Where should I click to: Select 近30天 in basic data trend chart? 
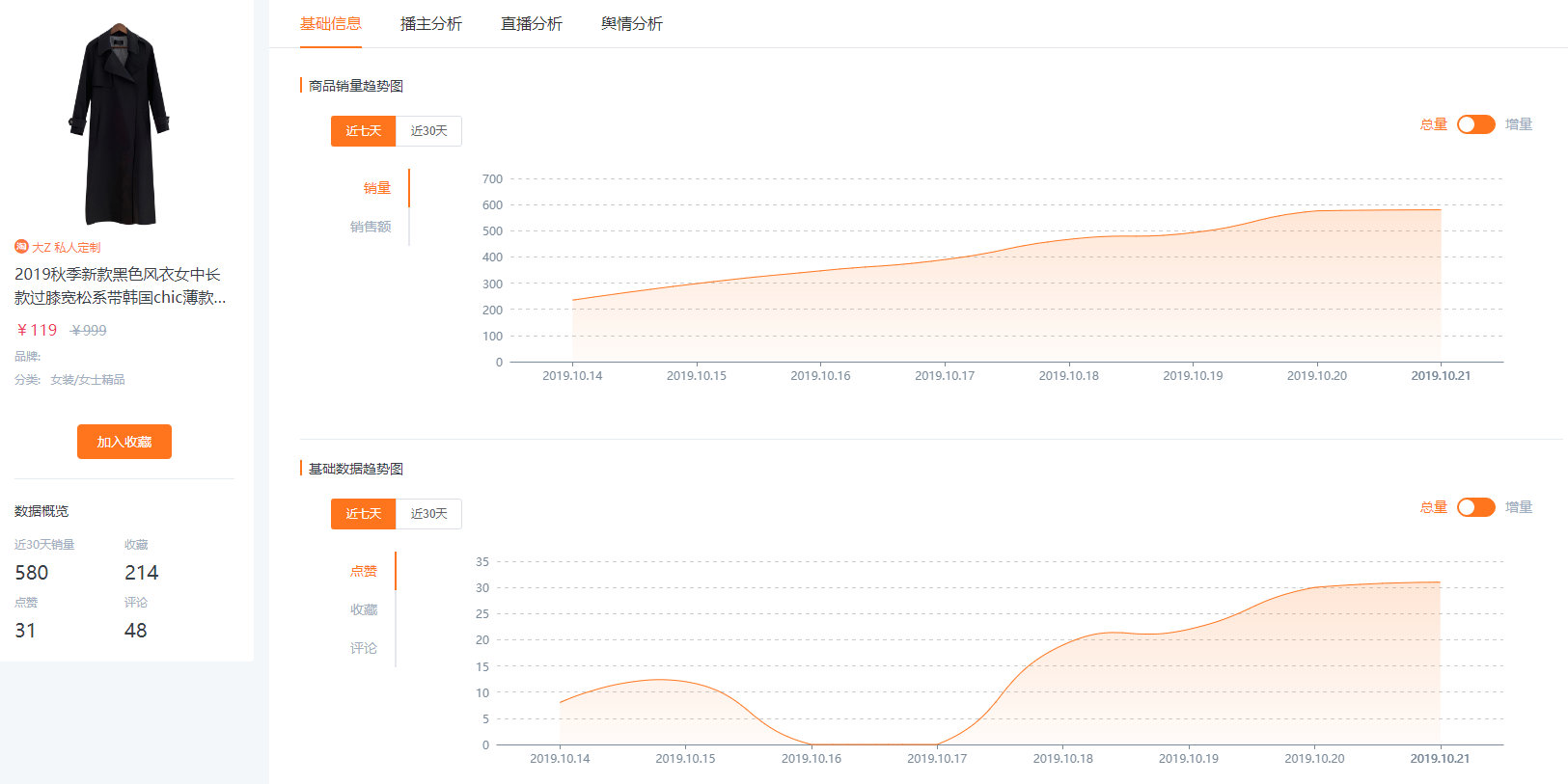tap(428, 514)
